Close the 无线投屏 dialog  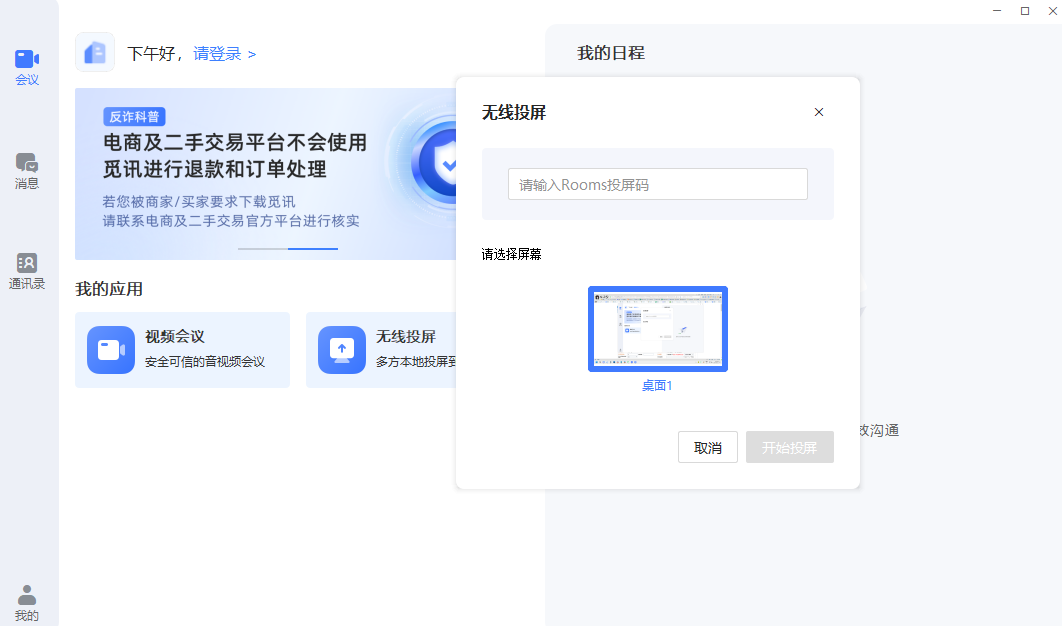(x=819, y=112)
